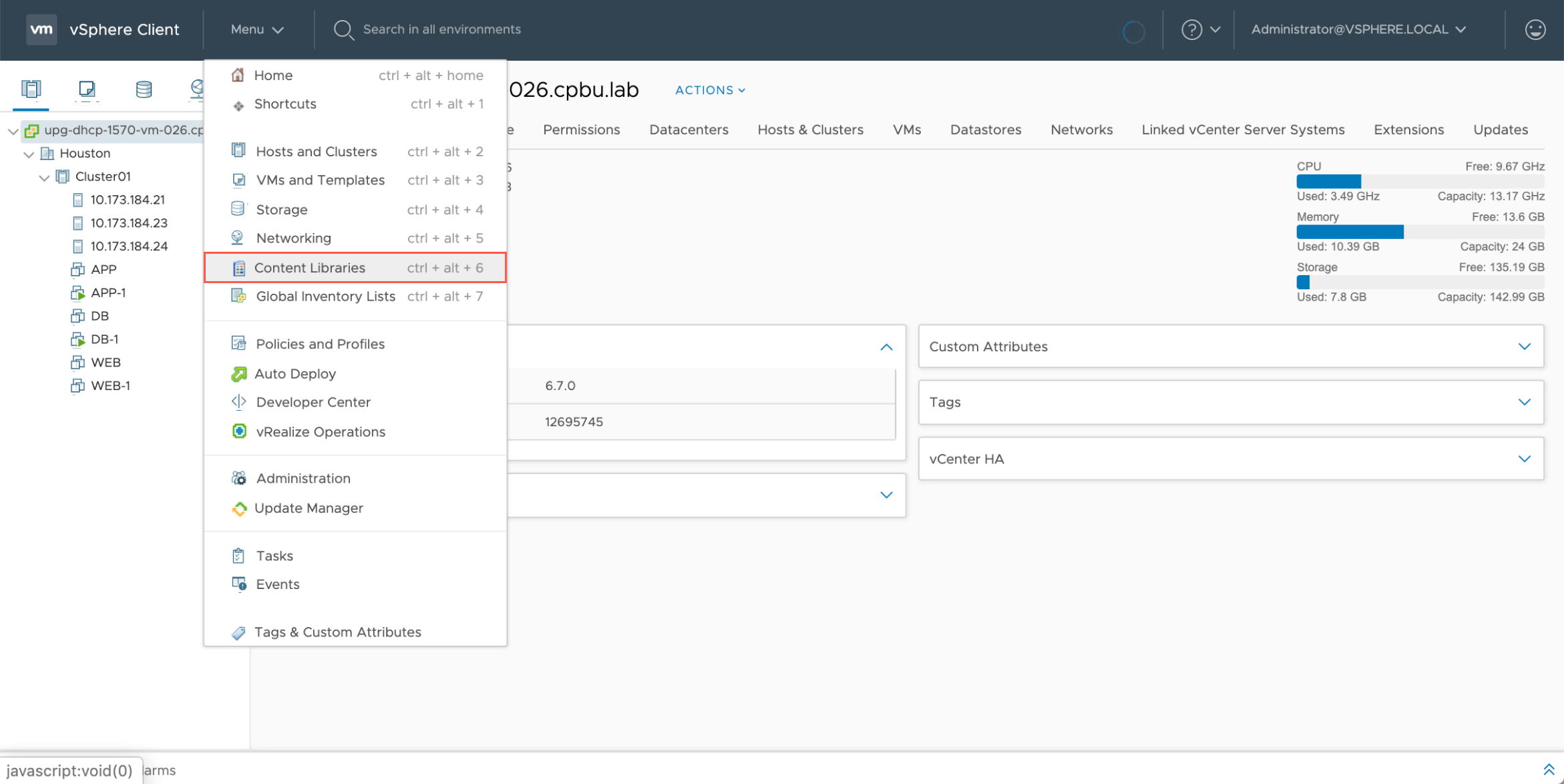Image resolution: width=1564 pixels, height=784 pixels.
Task: Click the search in all environments field
Action: coord(441,29)
